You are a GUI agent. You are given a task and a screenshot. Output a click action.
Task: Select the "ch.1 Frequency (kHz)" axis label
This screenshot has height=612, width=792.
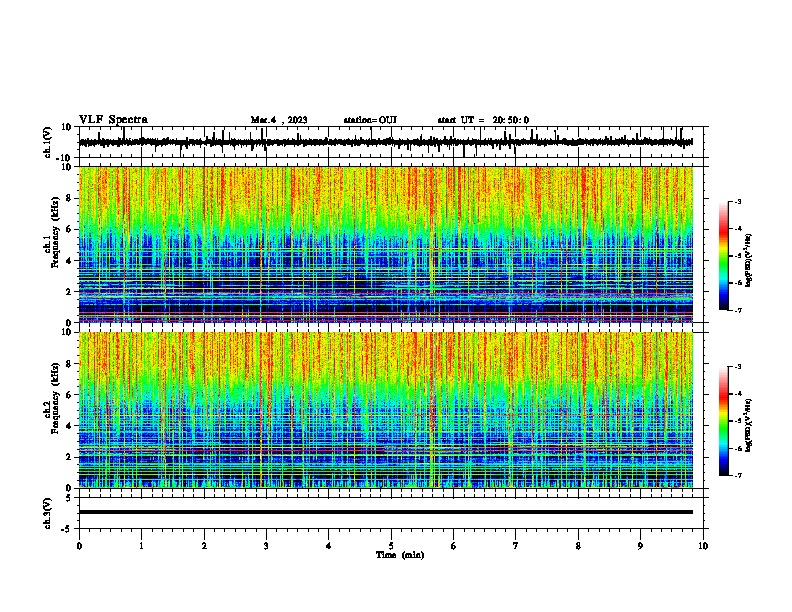[52, 232]
